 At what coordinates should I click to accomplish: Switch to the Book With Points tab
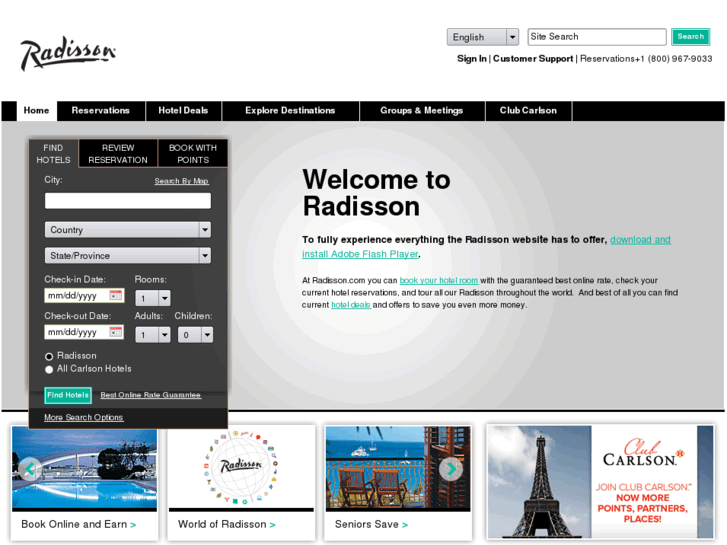(x=193, y=154)
